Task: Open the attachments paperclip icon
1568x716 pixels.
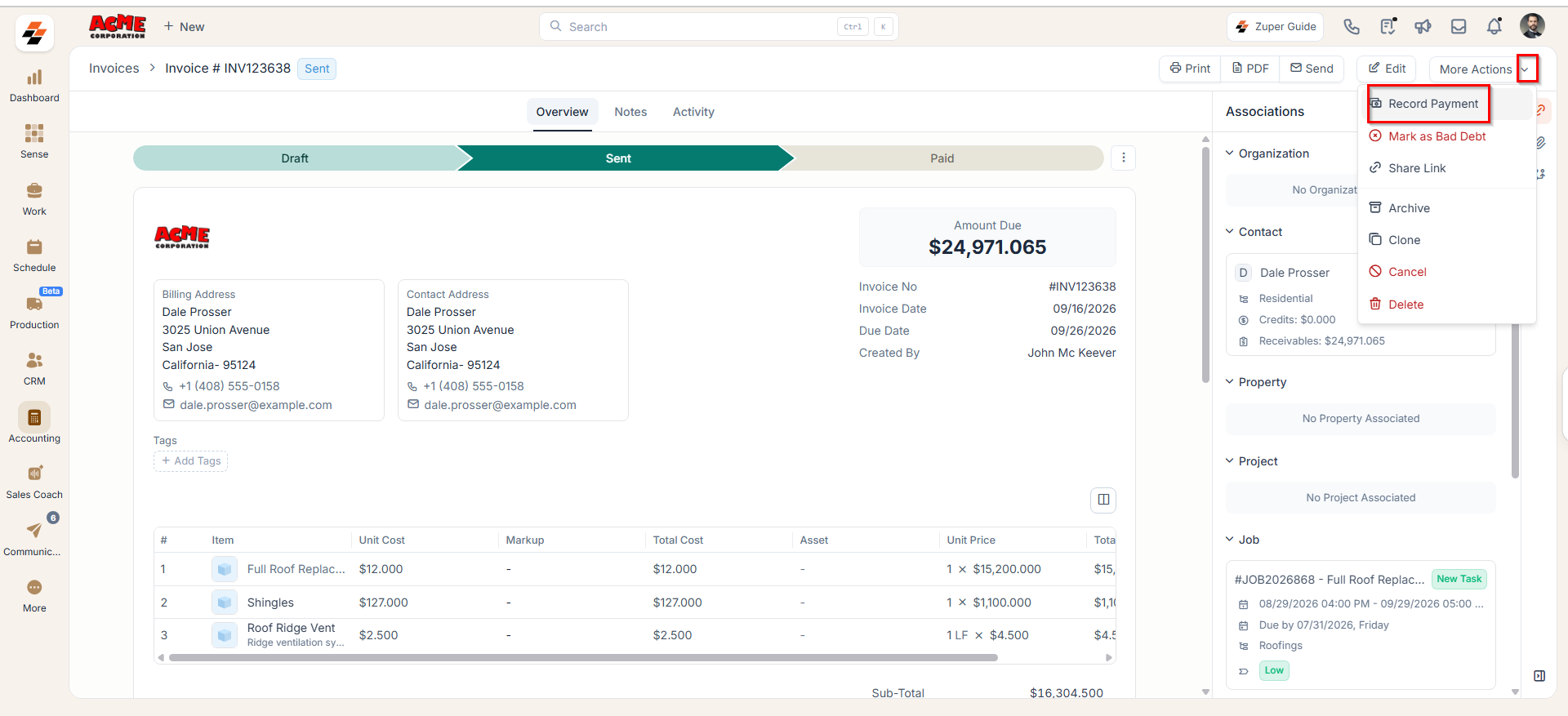Action: [1541, 142]
